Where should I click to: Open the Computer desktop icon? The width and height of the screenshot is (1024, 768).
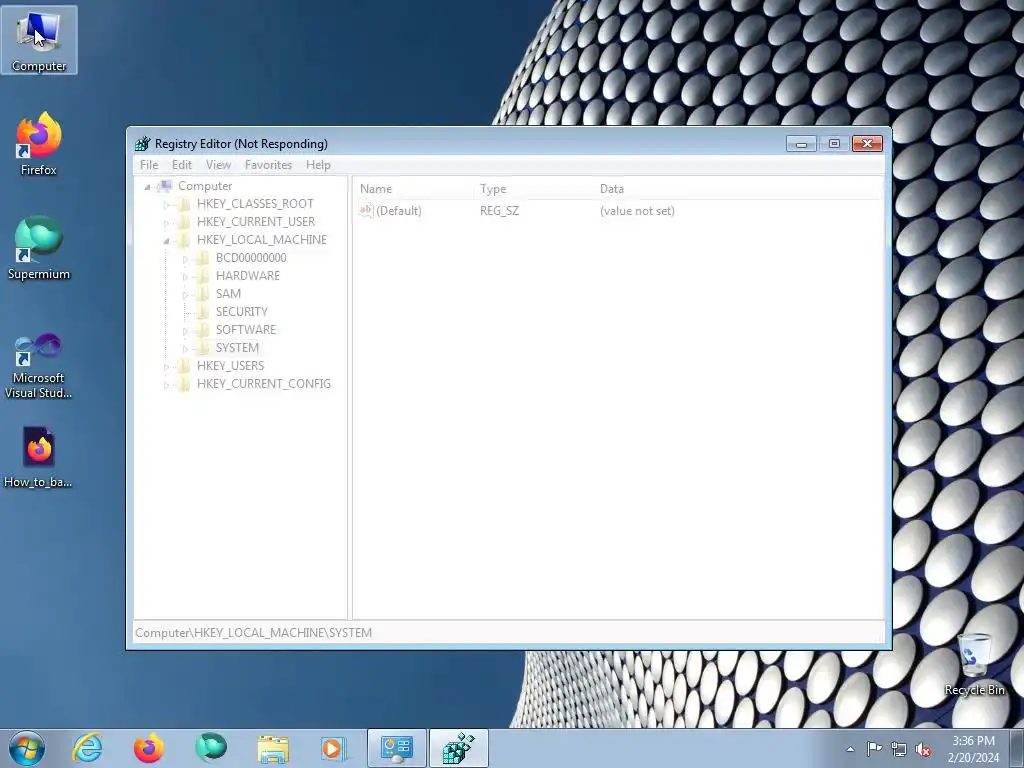click(x=39, y=40)
